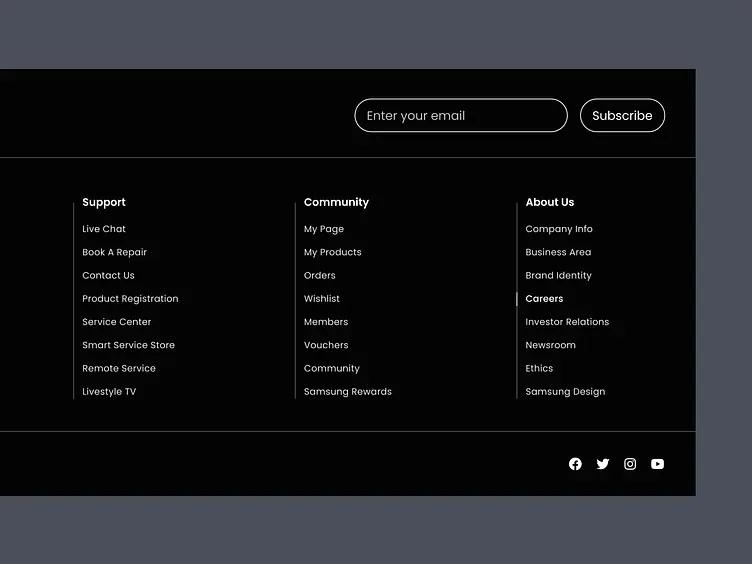Click the Community column heading
Viewport: 752px width, 564px height.
336,202
